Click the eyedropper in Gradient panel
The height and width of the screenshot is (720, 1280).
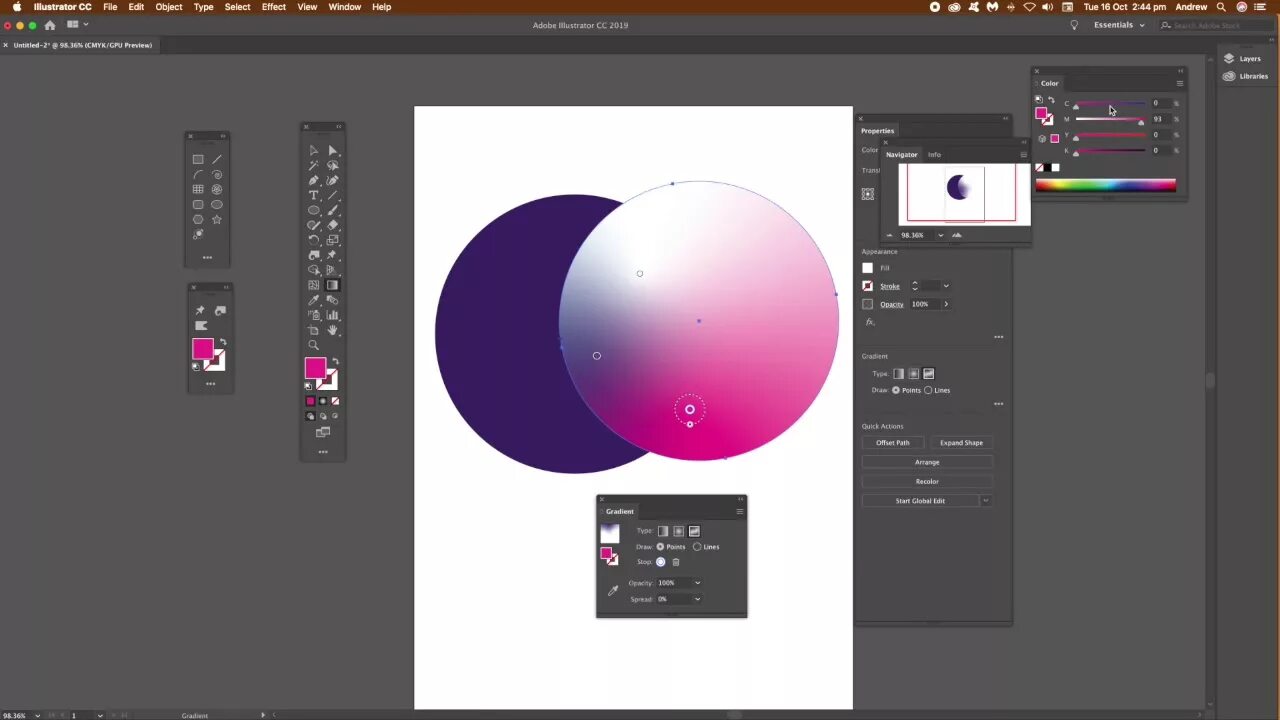click(613, 591)
